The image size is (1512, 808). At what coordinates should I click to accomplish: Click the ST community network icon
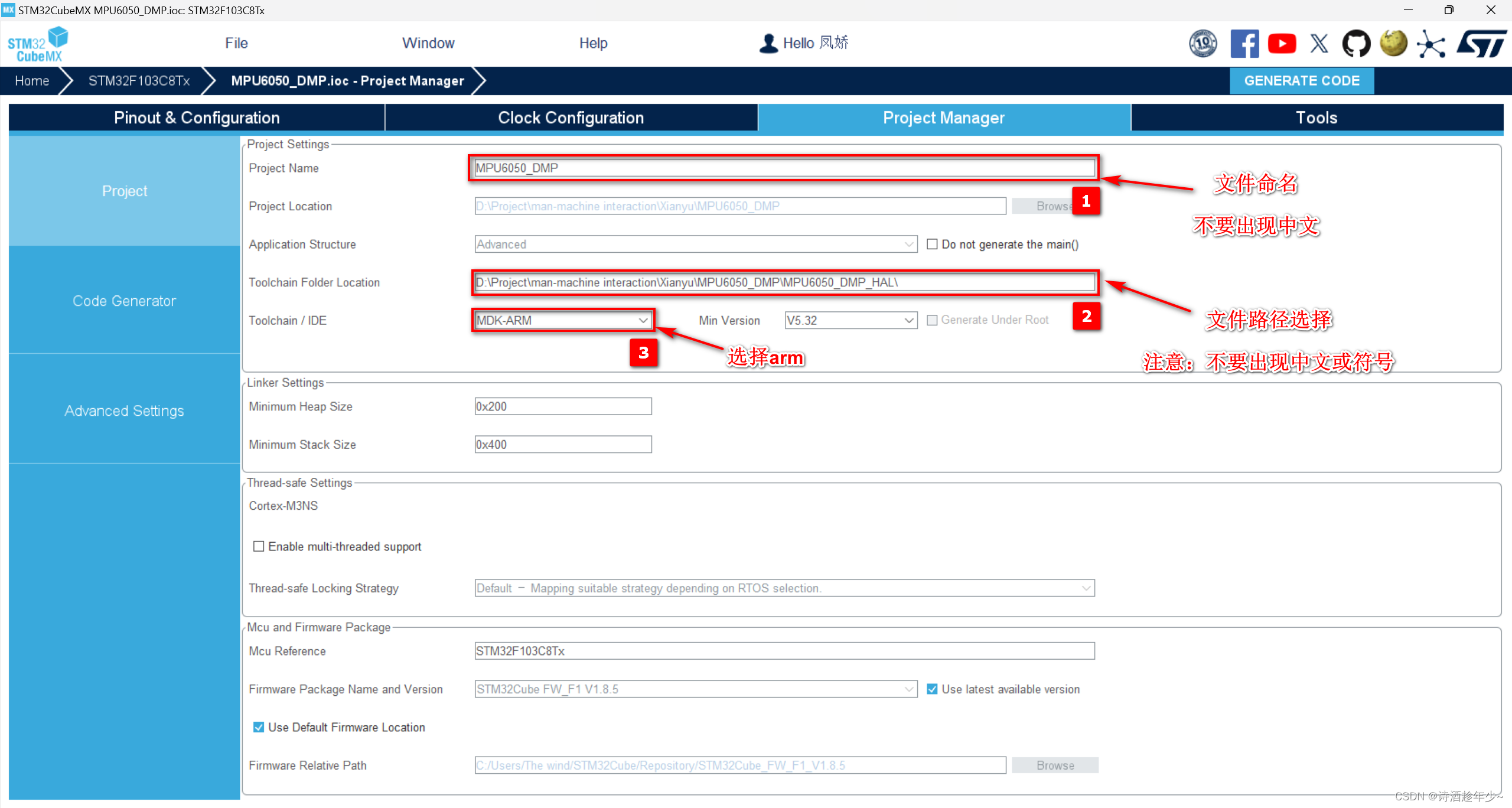click(1431, 44)
